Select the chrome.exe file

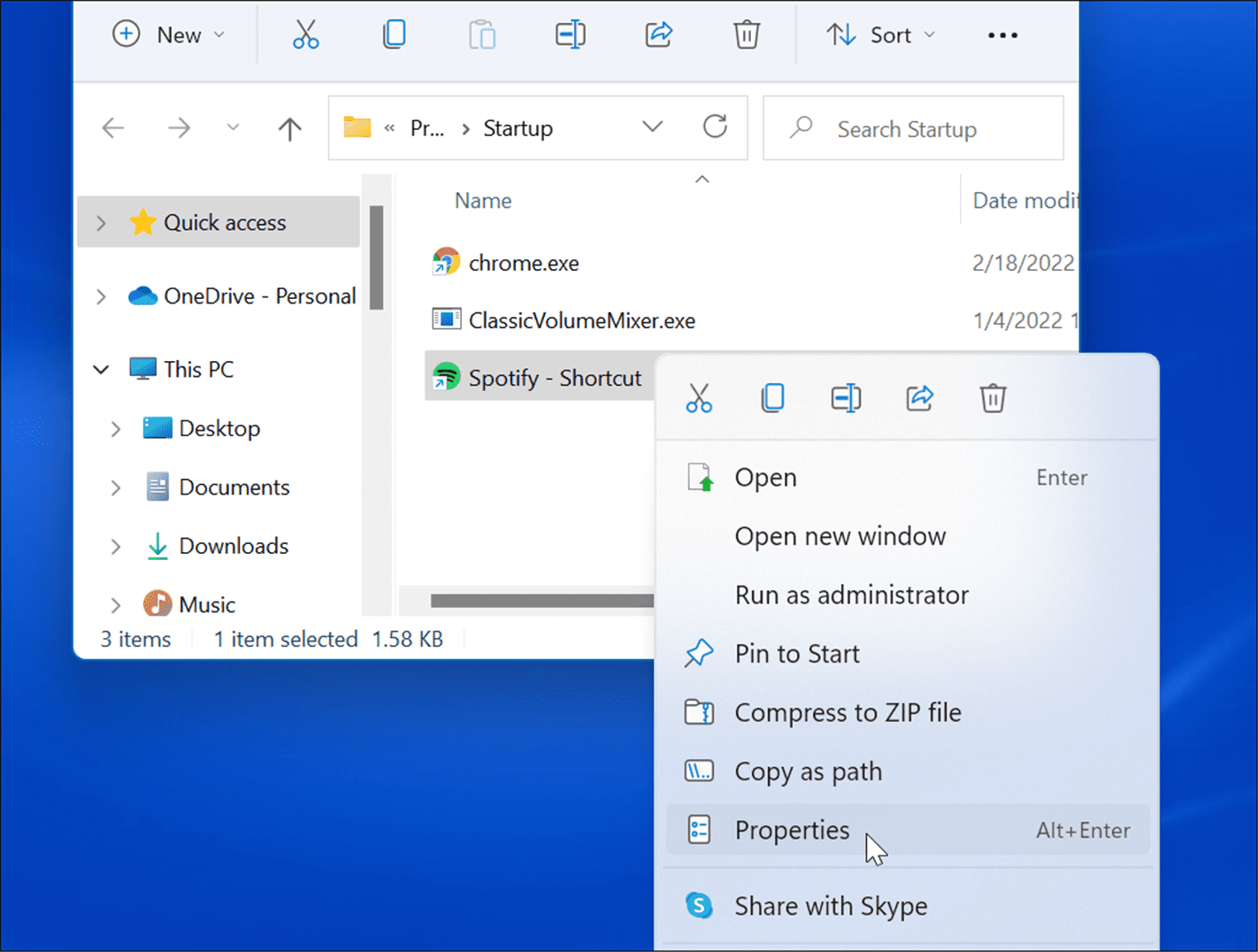coord(524,263)
